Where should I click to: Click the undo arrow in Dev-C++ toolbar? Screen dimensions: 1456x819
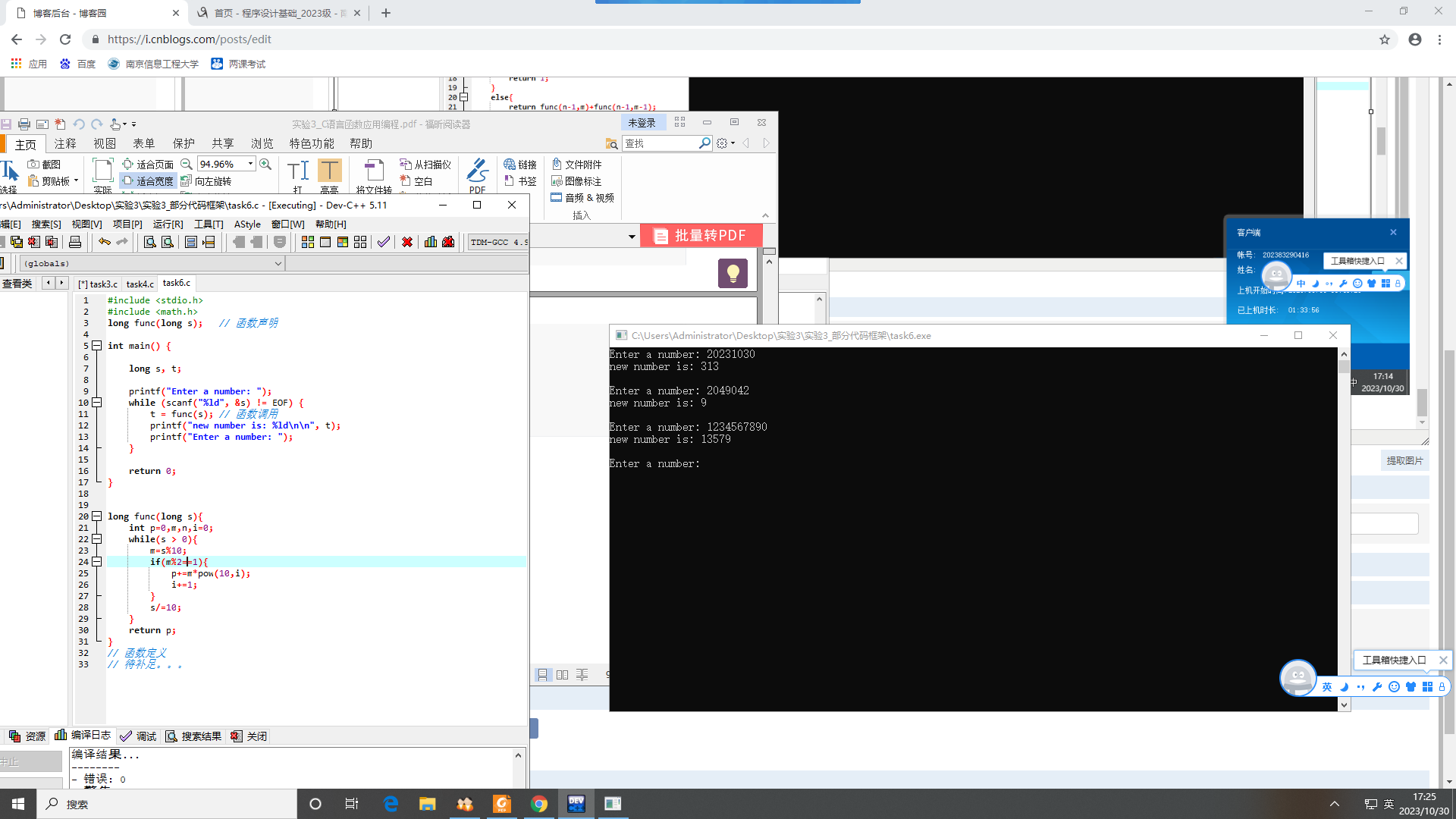pos(104,242)
